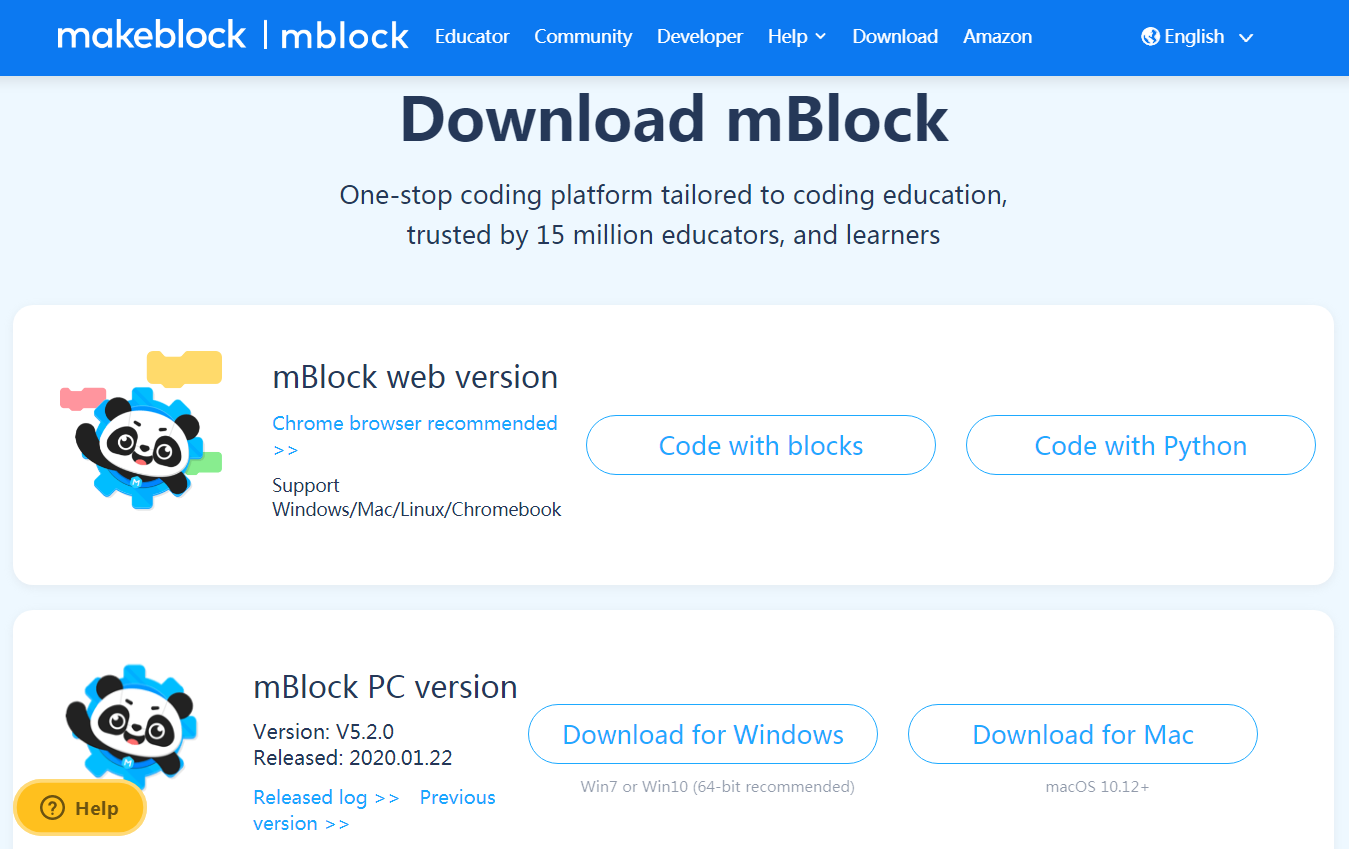The width and height of the screenshot is (1349, 849).
Task: Click the Code with blocks button
Action: tap(761, 445)
